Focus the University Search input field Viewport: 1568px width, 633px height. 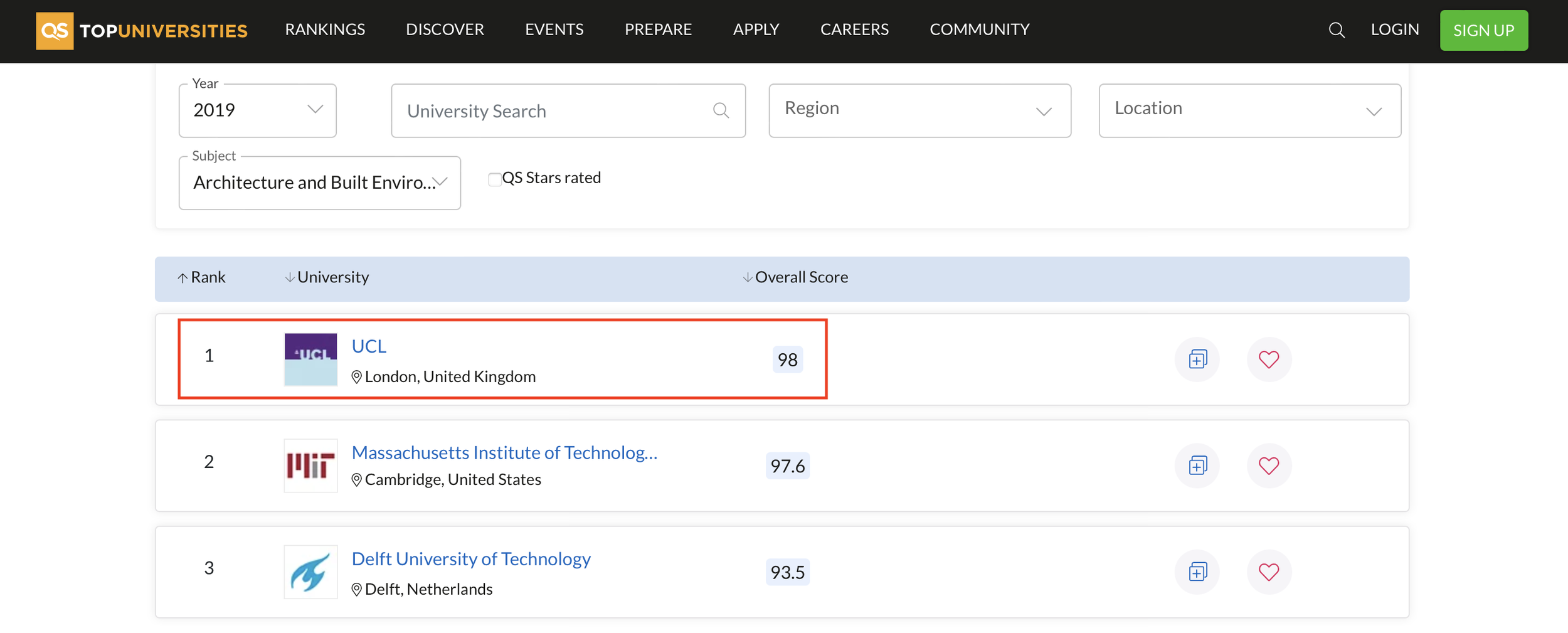click(x=568, y=111)
